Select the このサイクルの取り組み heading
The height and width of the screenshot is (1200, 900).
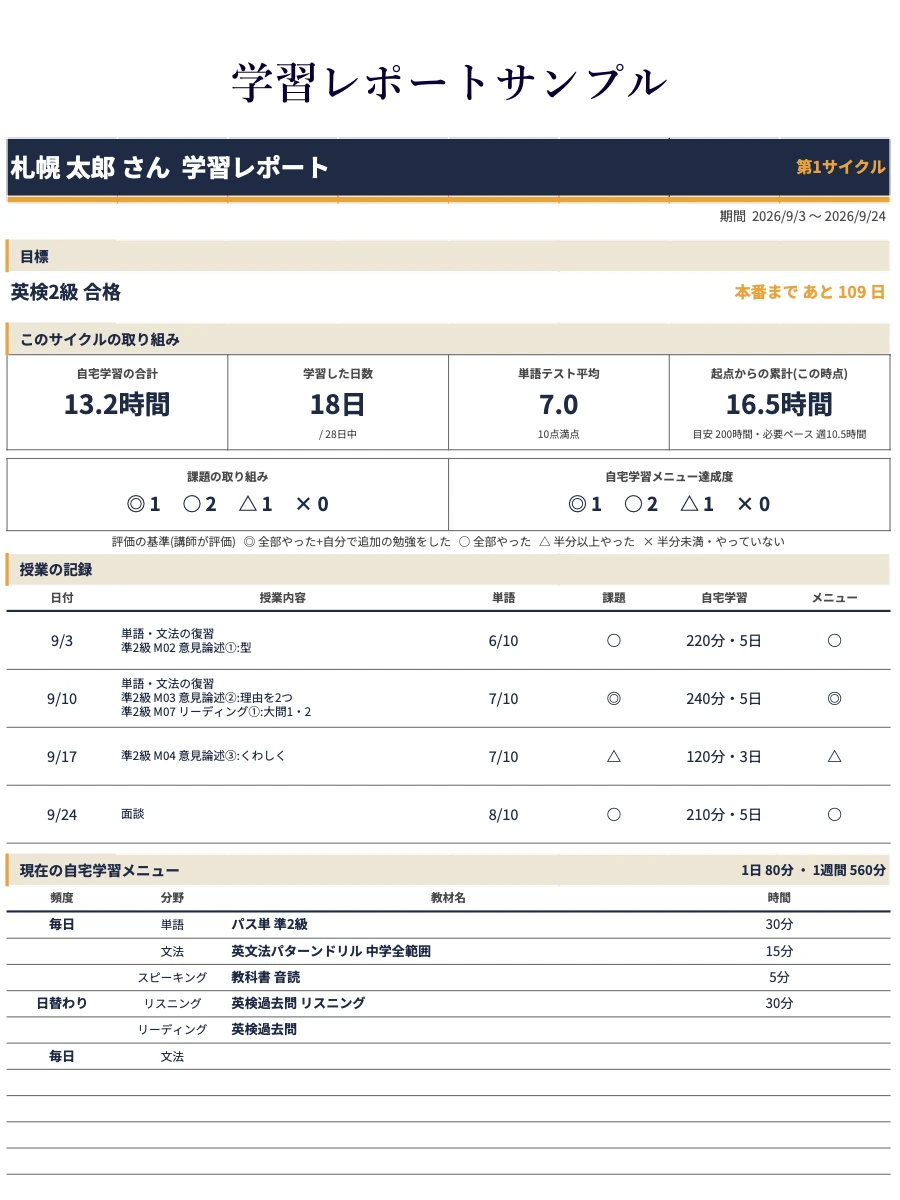click(x=100, y=339)
